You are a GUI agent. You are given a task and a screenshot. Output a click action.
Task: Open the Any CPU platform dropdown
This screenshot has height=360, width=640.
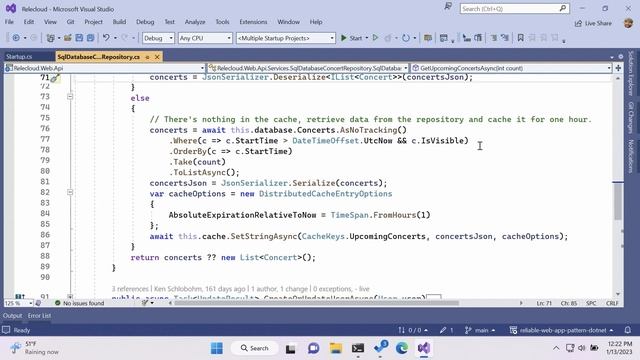pyautogui.click(x=205, y=38)
